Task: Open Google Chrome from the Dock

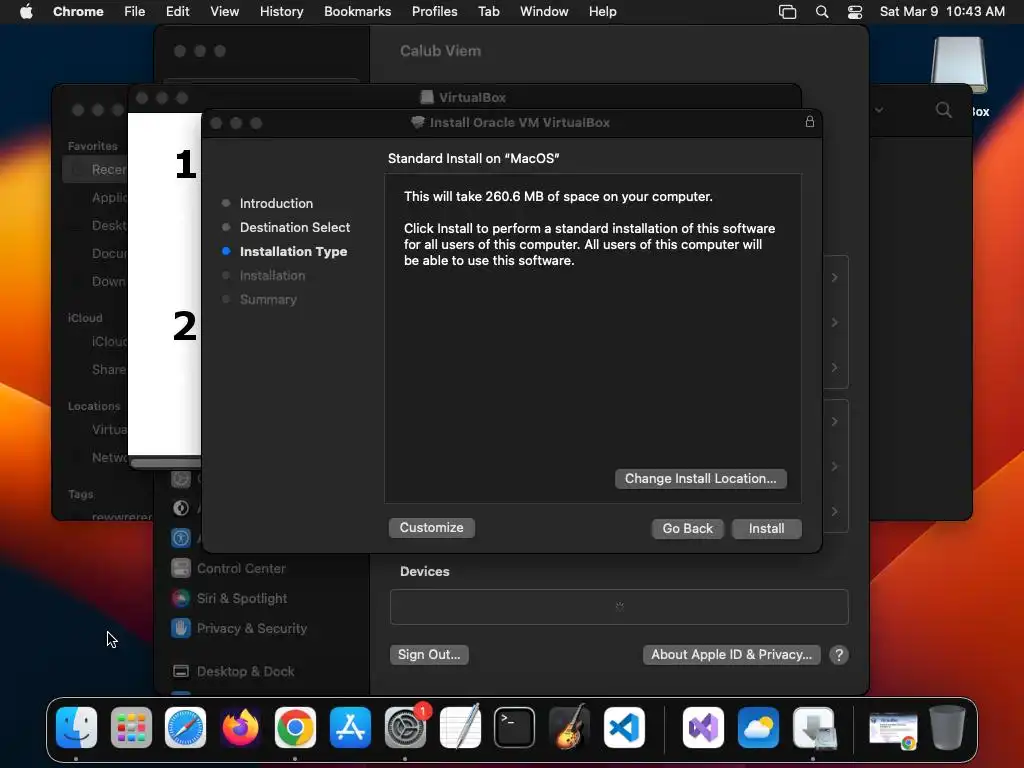Action: click(x=295, y=728)
